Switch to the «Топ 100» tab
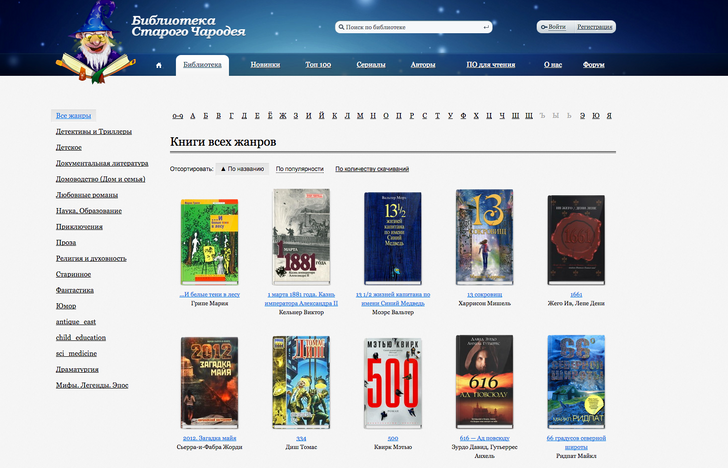The height and width of the screenshot is (468, 728). 318,65
